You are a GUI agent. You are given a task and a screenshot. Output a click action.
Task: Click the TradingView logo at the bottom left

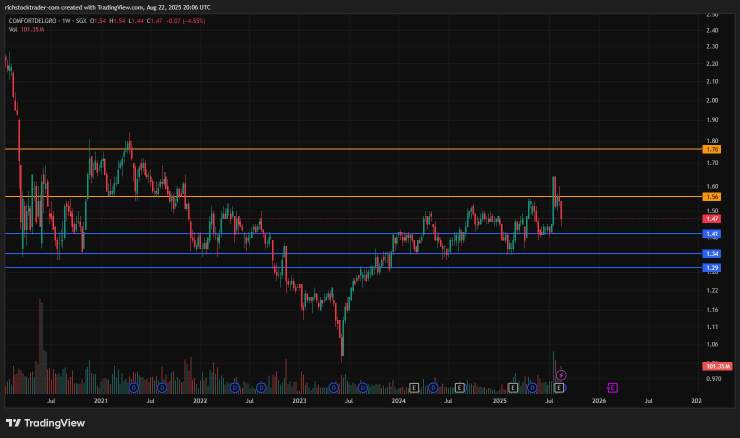click(x=45, y=423)
